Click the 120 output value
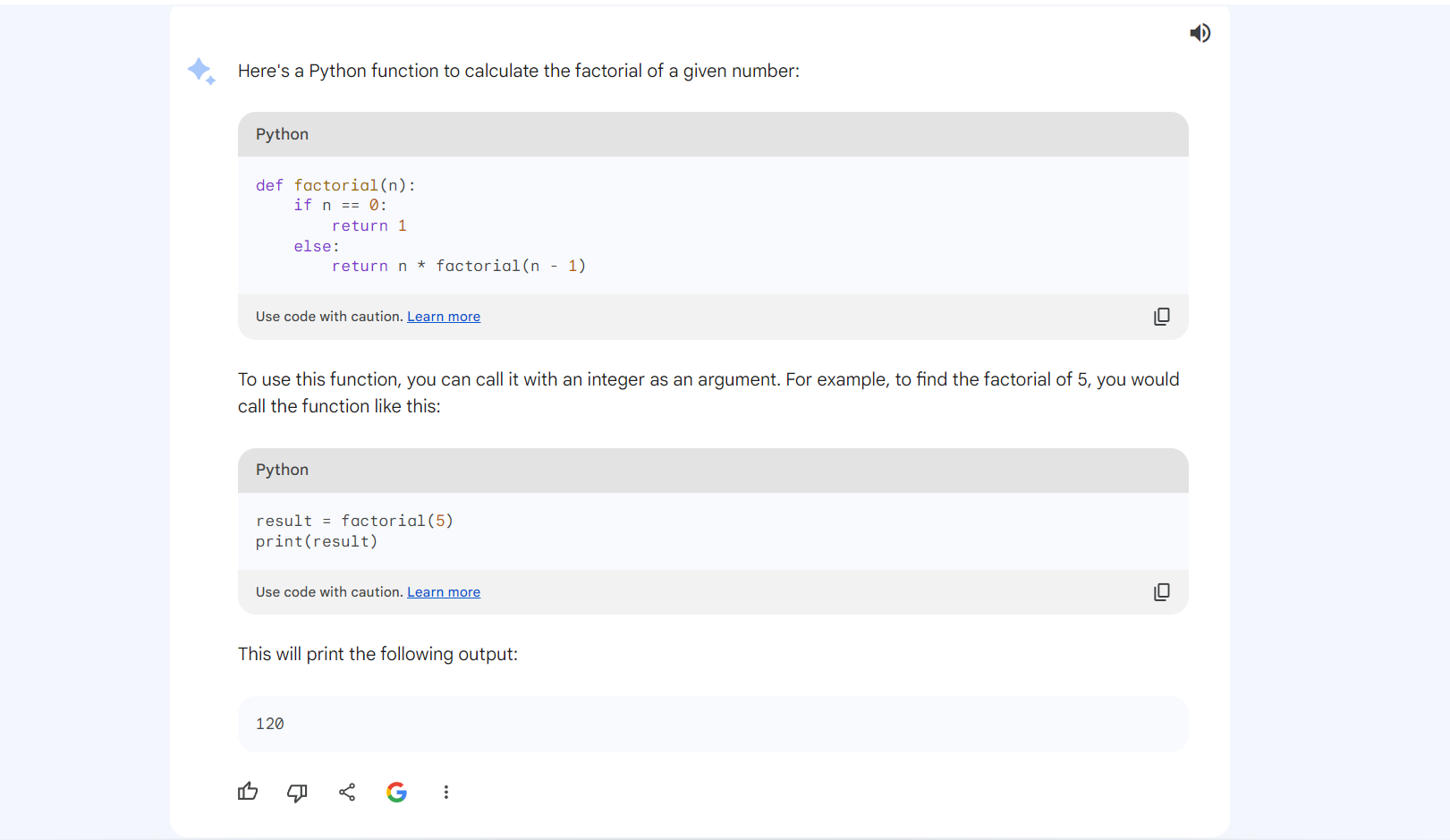The width and height of the screenshot is (1450, 840). coord(270,724)
